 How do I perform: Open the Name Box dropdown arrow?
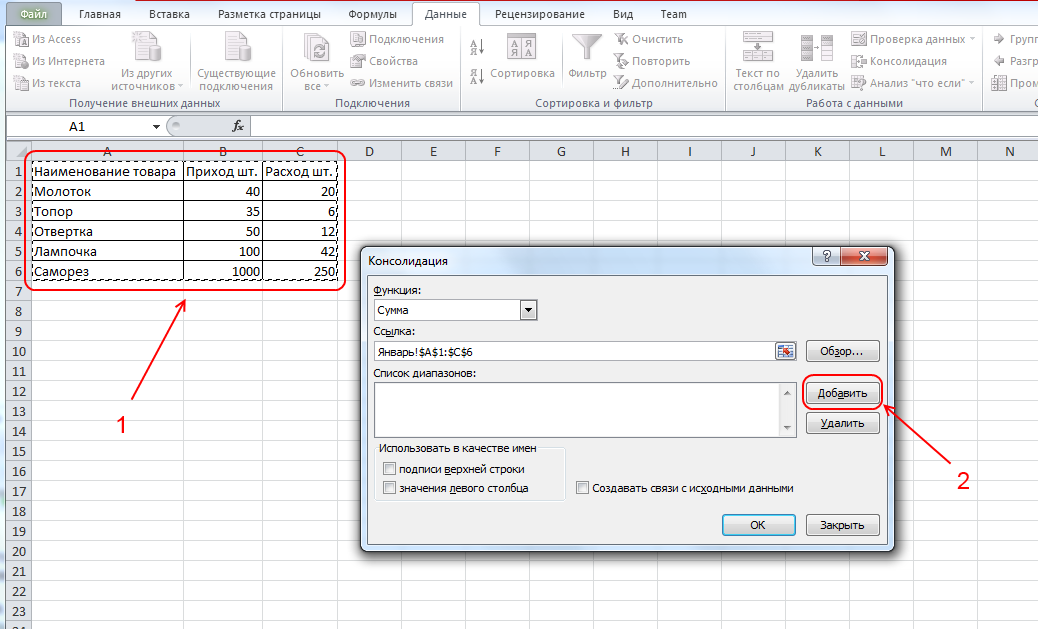(156, 126)
